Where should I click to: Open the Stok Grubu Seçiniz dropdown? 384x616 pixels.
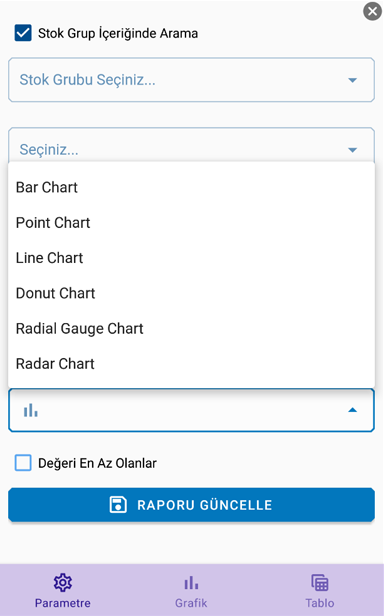coord(191,80)
